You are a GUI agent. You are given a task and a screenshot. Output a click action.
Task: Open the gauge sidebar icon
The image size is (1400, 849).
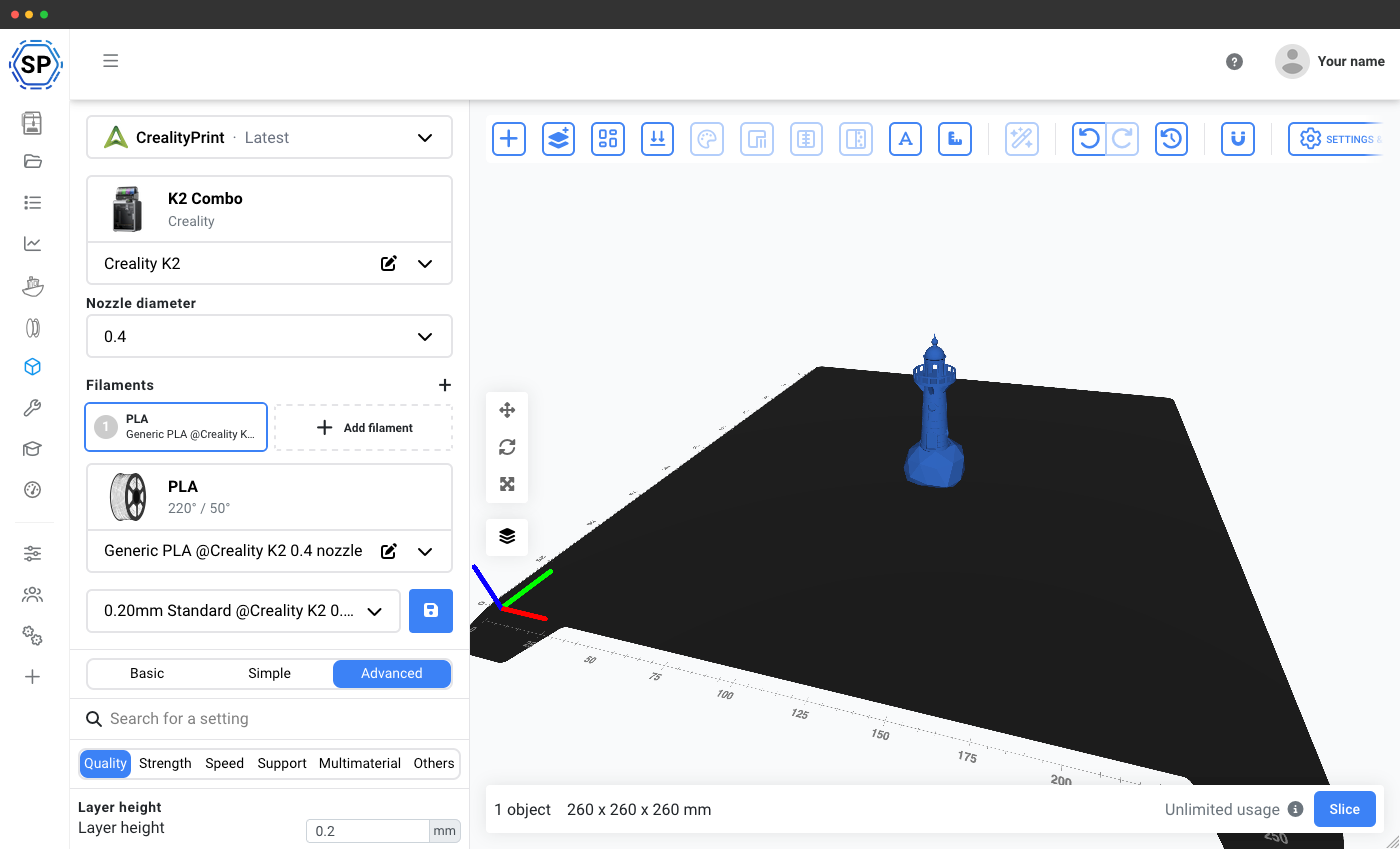tap(33, 490)
